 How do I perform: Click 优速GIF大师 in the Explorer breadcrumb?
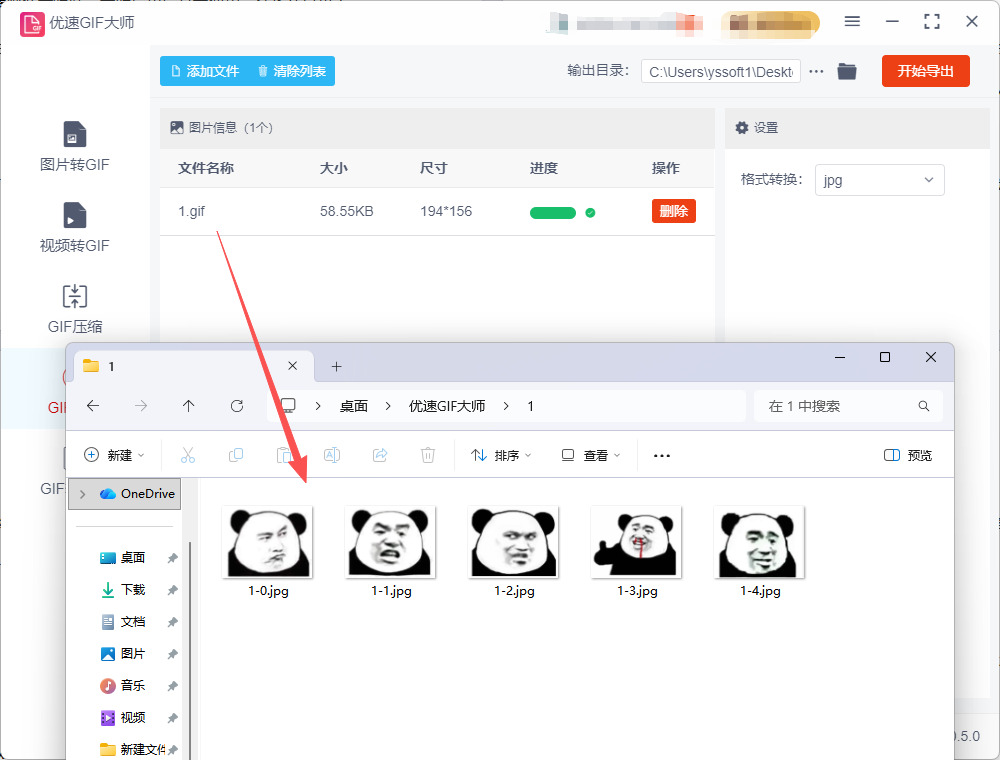coord(446,406)
